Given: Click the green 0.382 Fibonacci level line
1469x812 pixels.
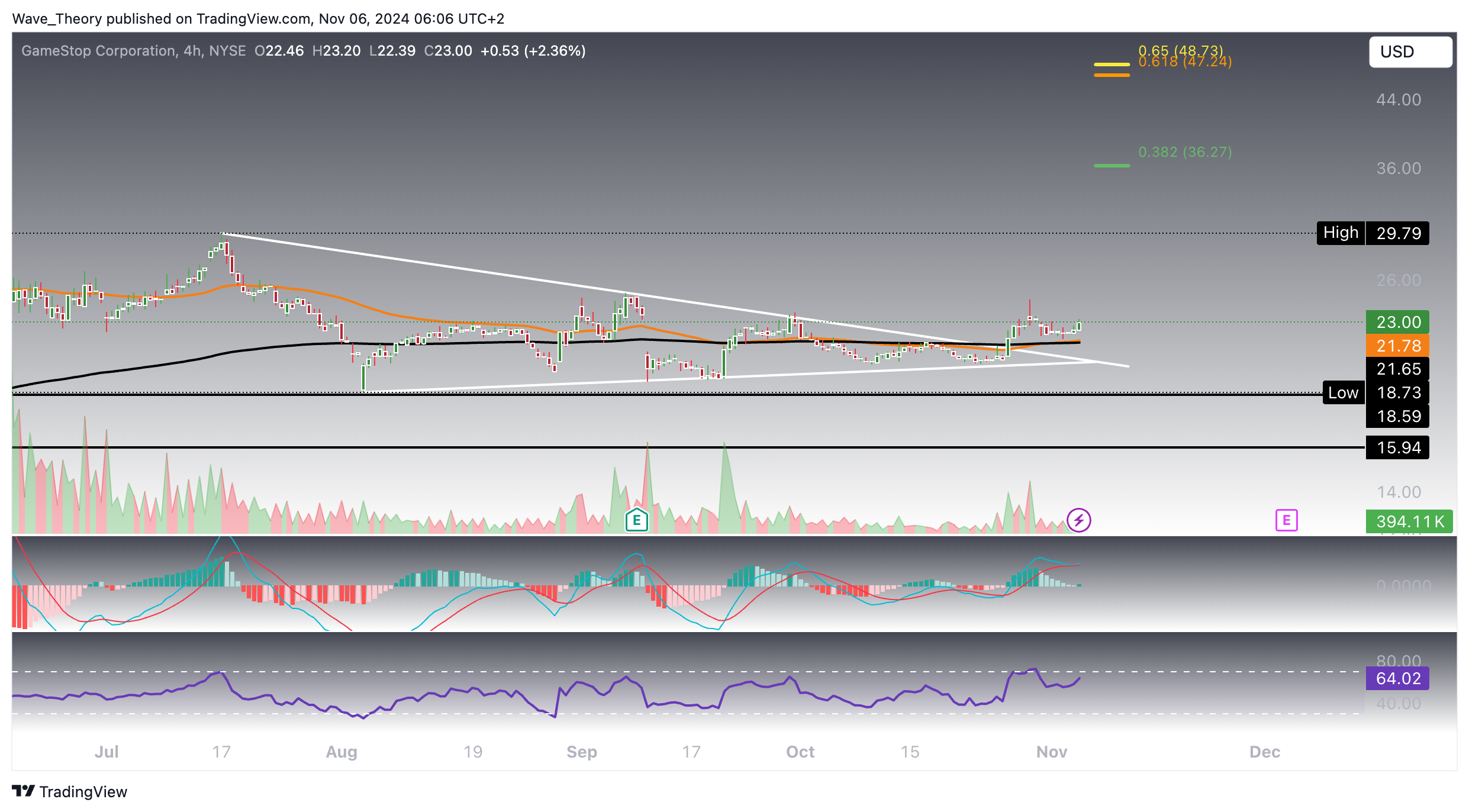Looking at the screenshot, I should (x=1112, y=166).
